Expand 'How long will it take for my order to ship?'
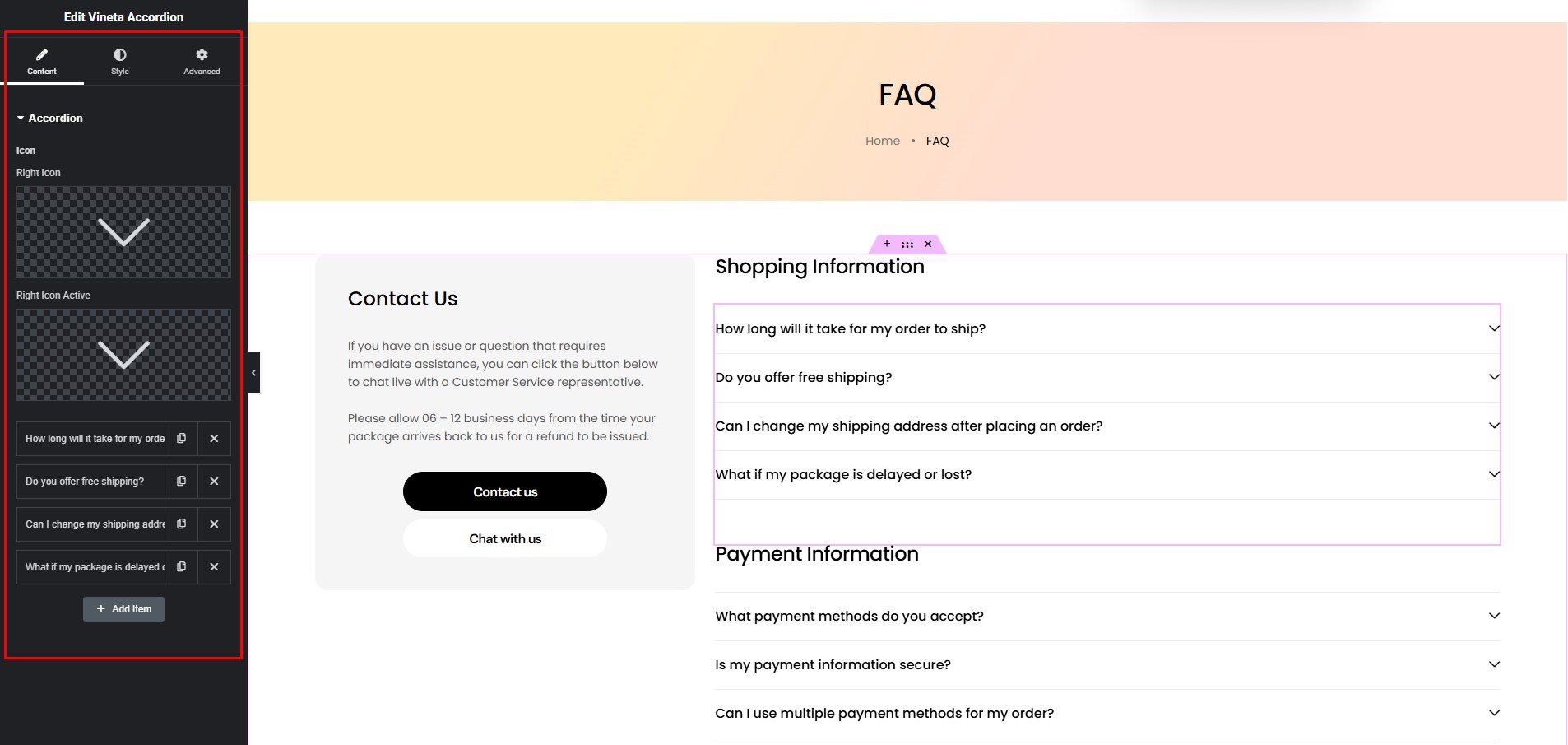The image size is (1568, 745). pos(1107,328)
